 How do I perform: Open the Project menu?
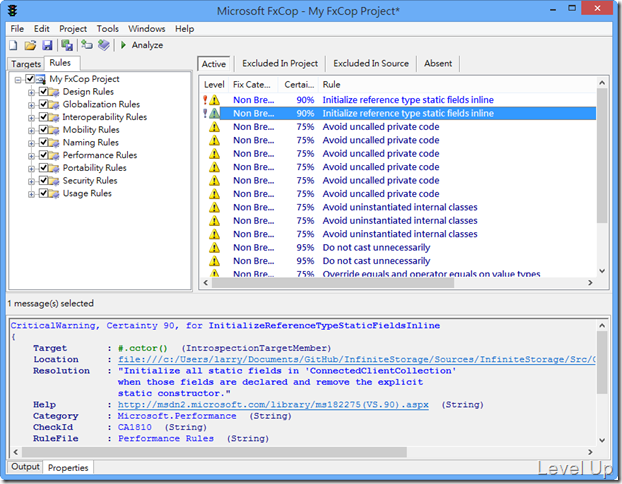(x=73, y=29)
